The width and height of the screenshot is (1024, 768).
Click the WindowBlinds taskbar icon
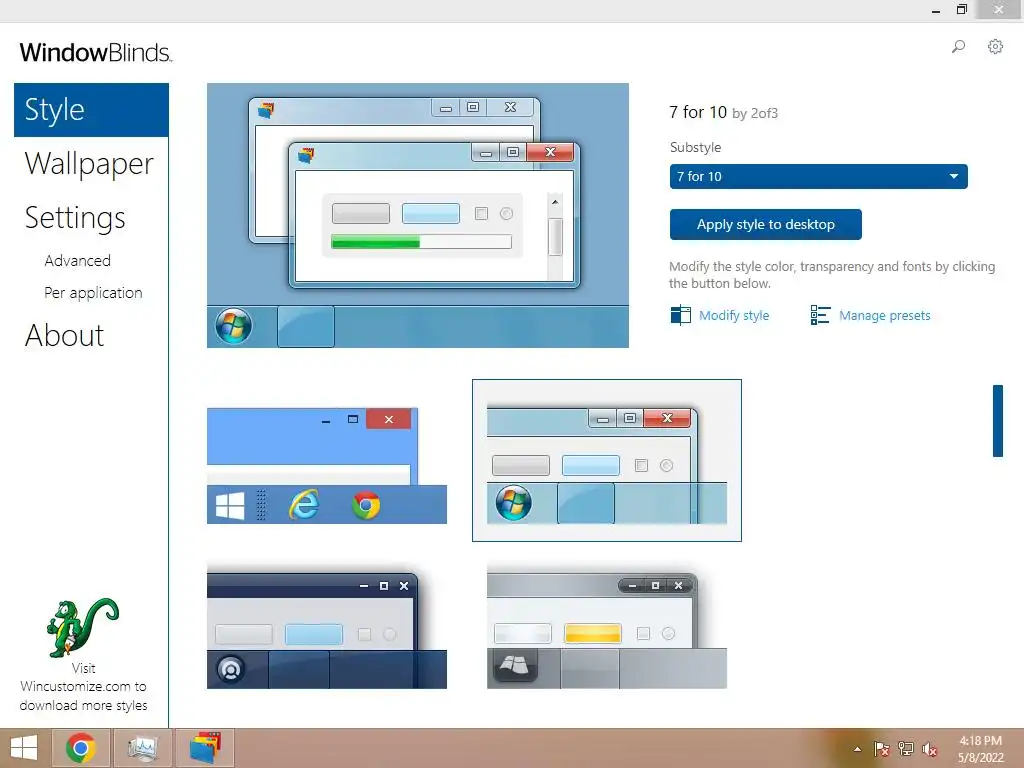pyautogui.click(x=205, y=748)
